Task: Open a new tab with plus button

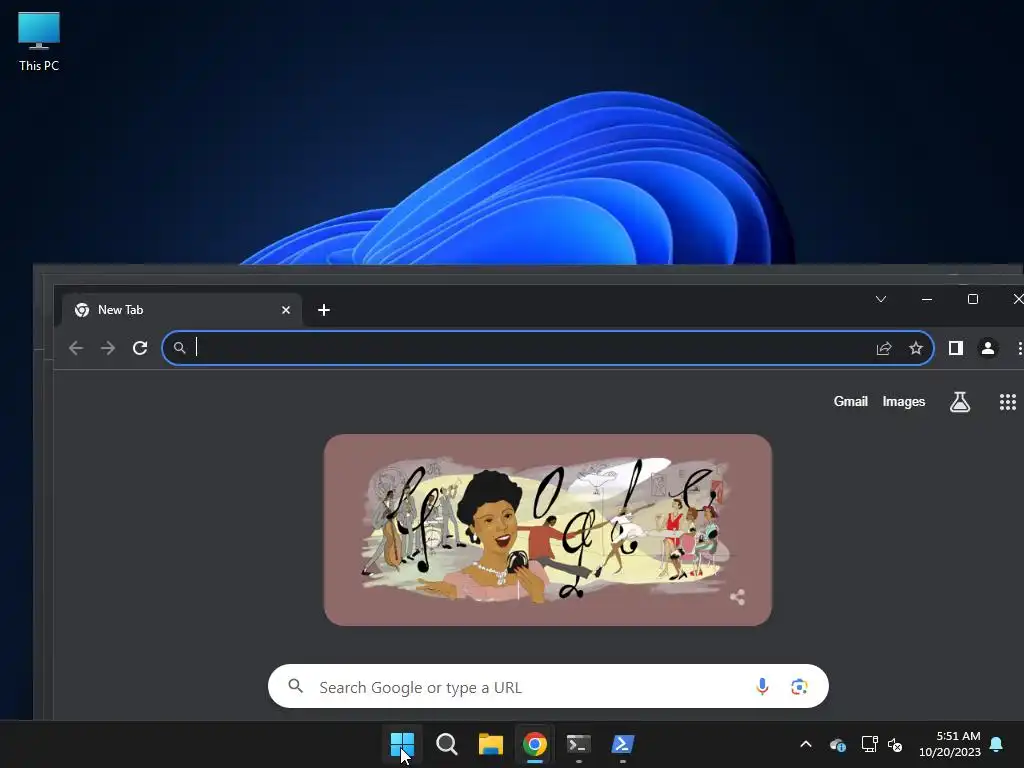Action: [324, 310]
